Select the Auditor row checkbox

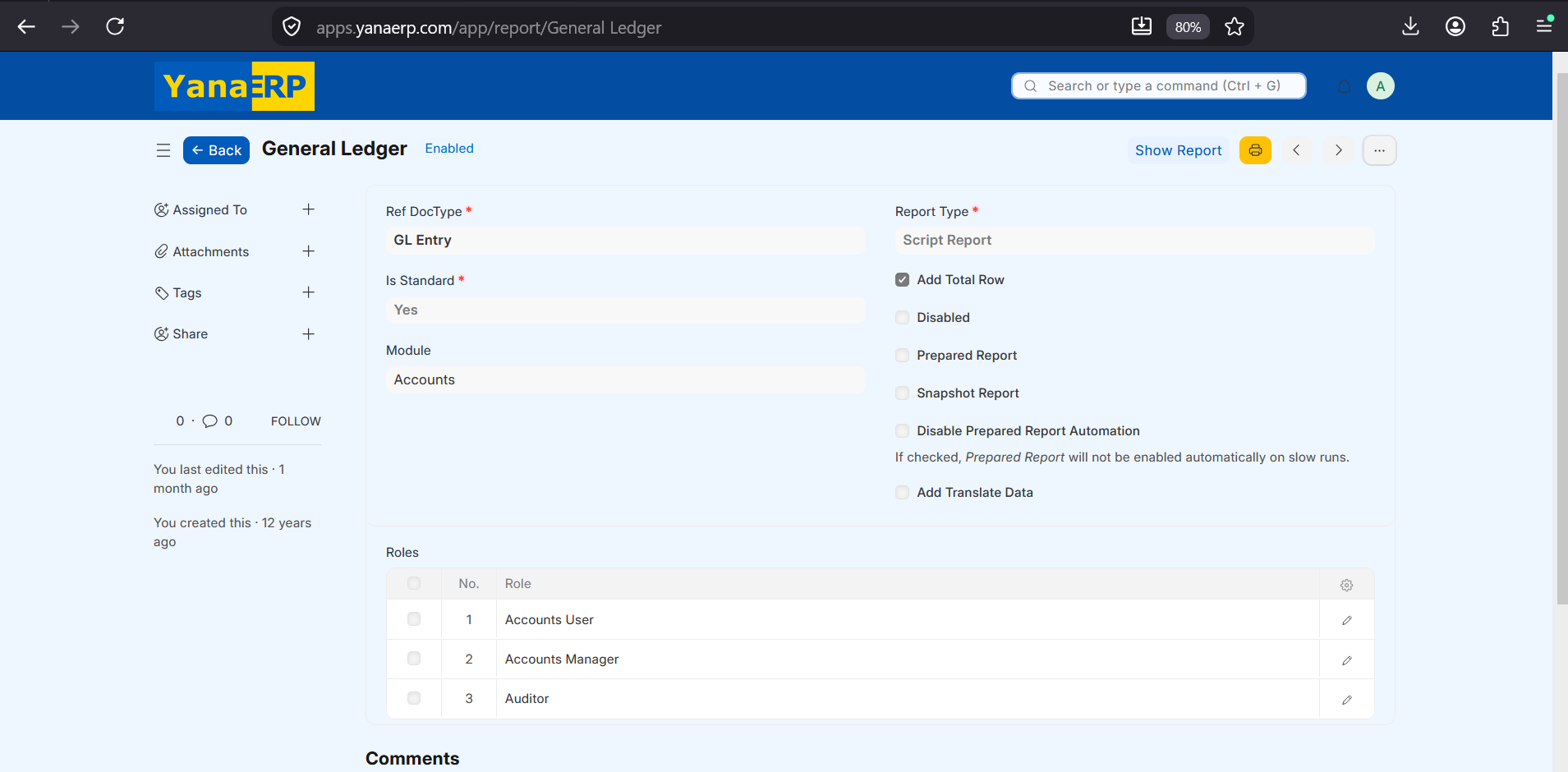414,698
